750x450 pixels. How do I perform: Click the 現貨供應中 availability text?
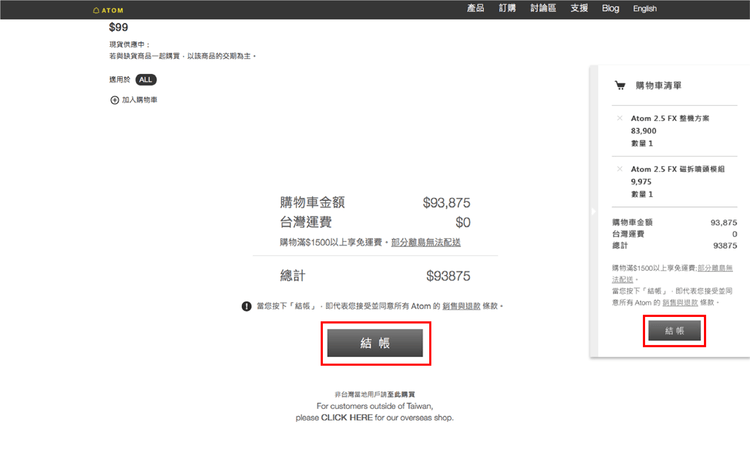[x=130, y=44]
